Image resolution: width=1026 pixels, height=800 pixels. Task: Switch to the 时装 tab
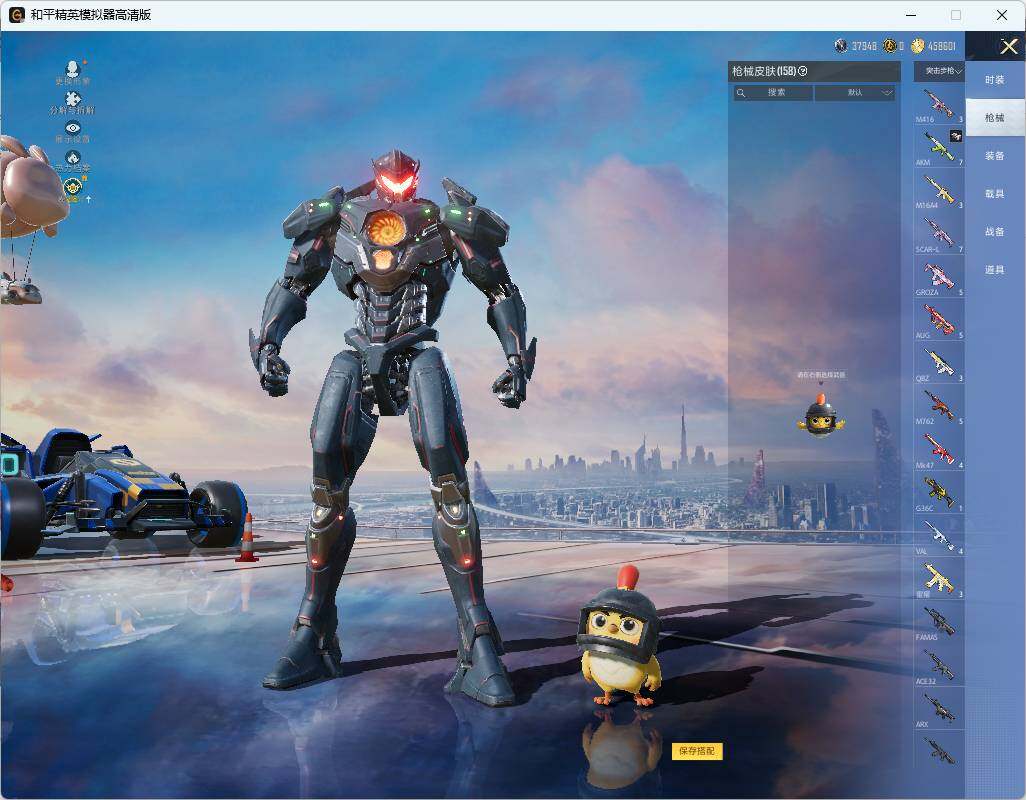coord(995,80)
